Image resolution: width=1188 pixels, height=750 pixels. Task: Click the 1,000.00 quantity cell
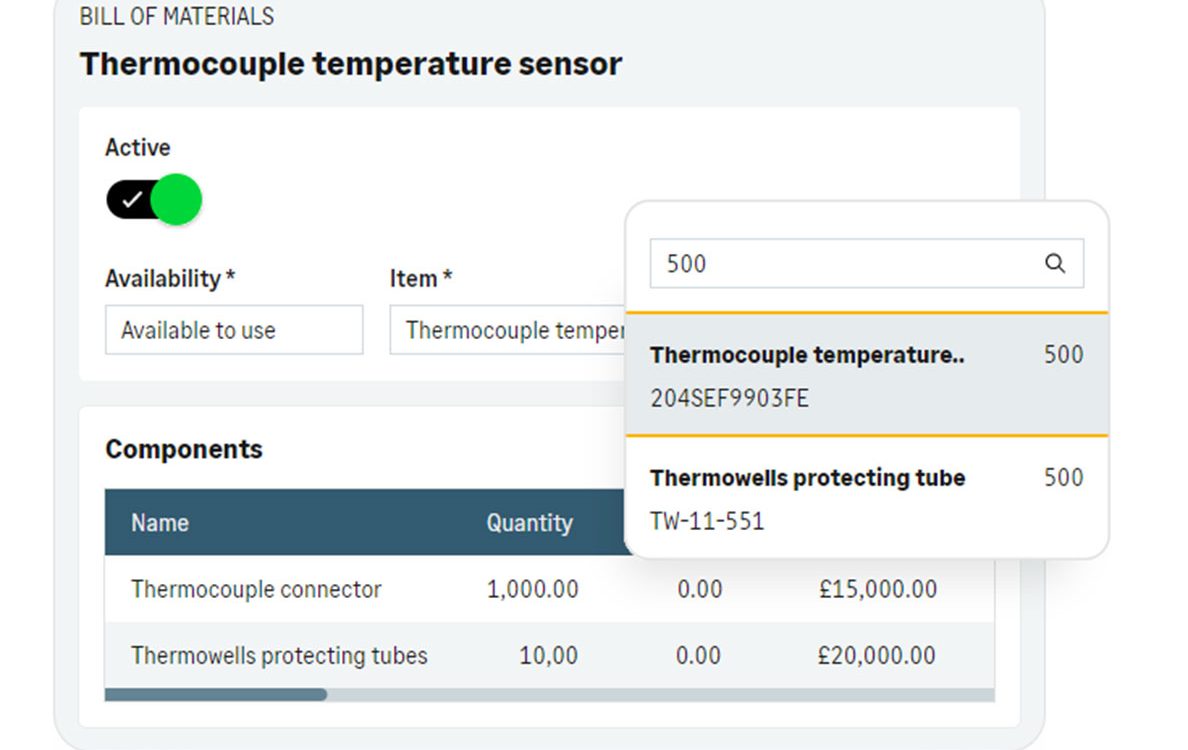tap(533, 589)
